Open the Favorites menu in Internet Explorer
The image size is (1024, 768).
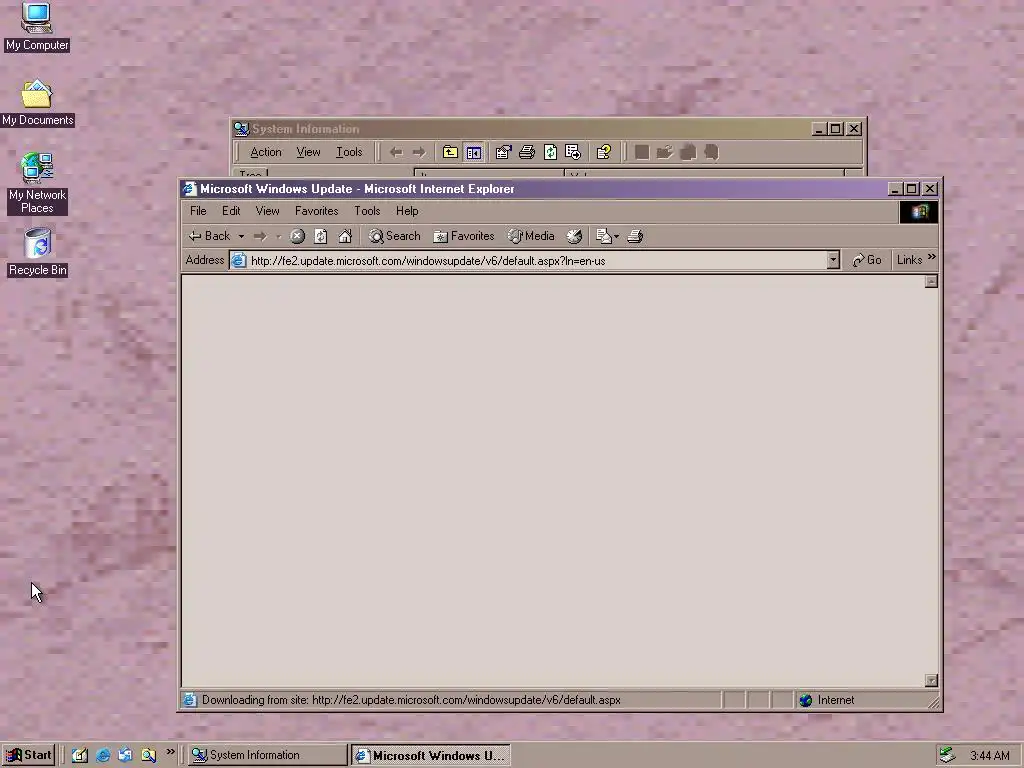(x=316, y=211)
